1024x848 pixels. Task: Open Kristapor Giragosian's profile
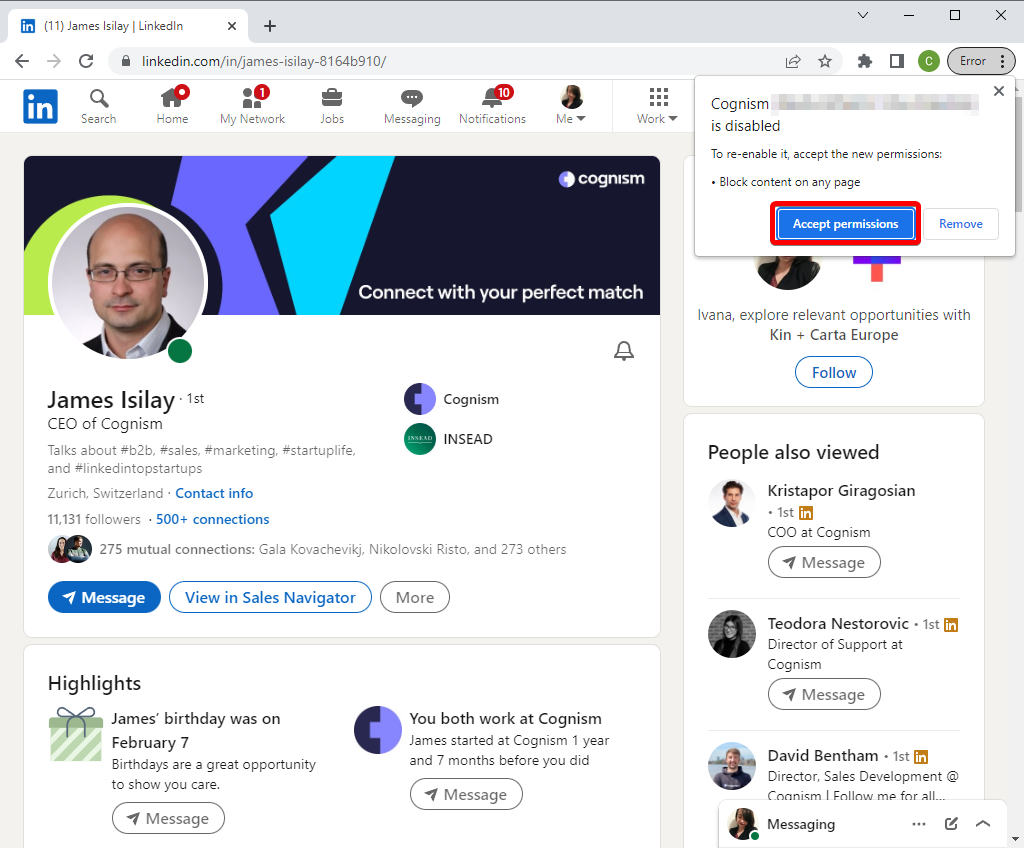point(841,491)
